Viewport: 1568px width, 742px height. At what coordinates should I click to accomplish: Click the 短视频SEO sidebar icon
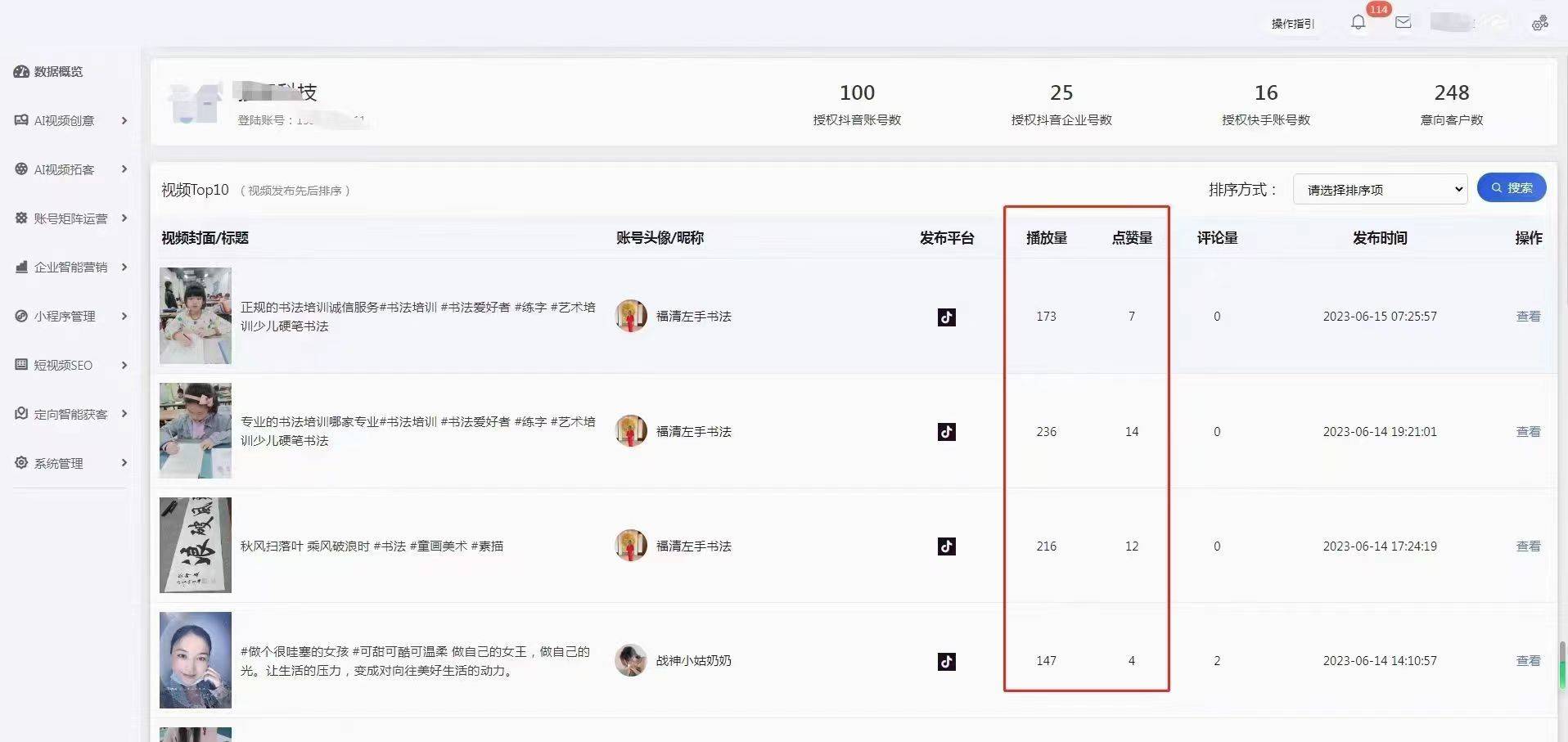click(x=21, y=365)
